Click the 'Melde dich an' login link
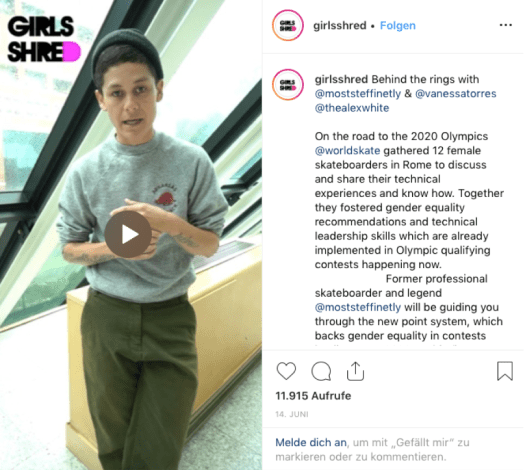Screen dimensions: 524x470 [x=311, y=443]
